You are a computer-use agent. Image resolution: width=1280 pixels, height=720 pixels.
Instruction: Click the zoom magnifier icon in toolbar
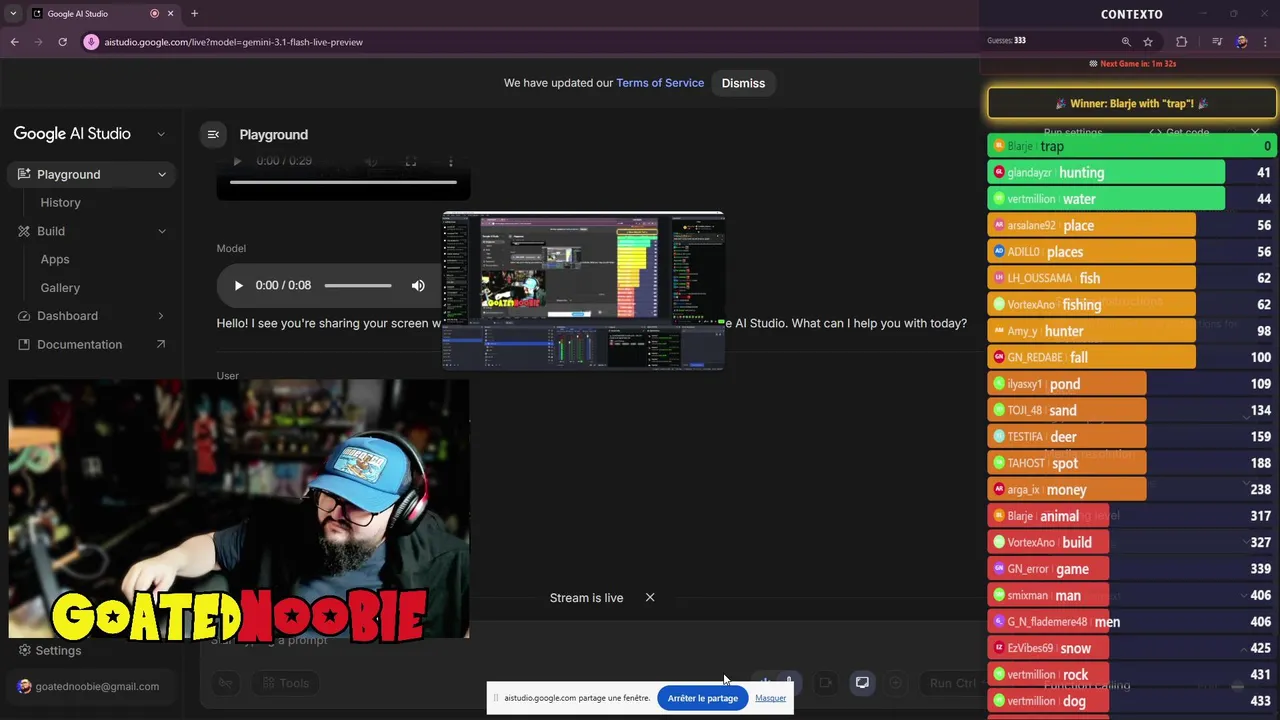click(1126, 42)
